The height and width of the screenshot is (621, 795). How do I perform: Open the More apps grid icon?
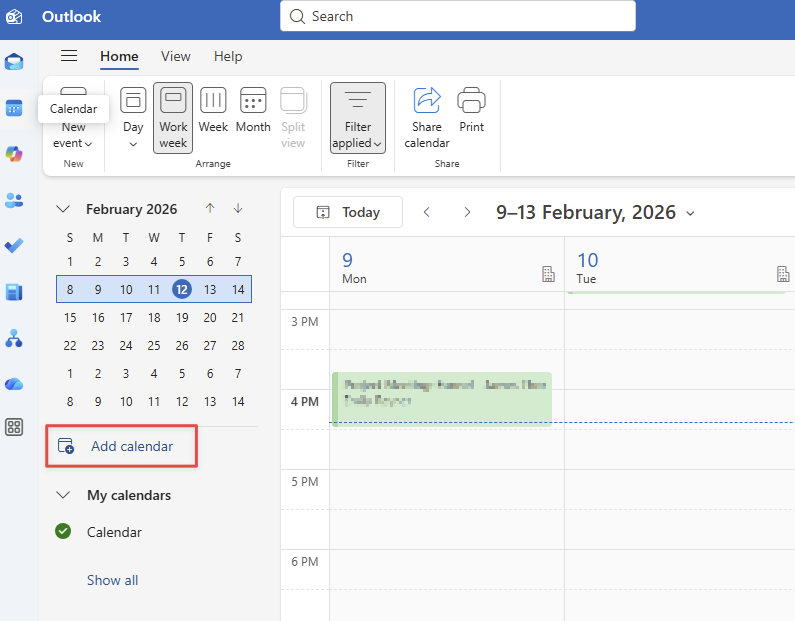(14, 427)
